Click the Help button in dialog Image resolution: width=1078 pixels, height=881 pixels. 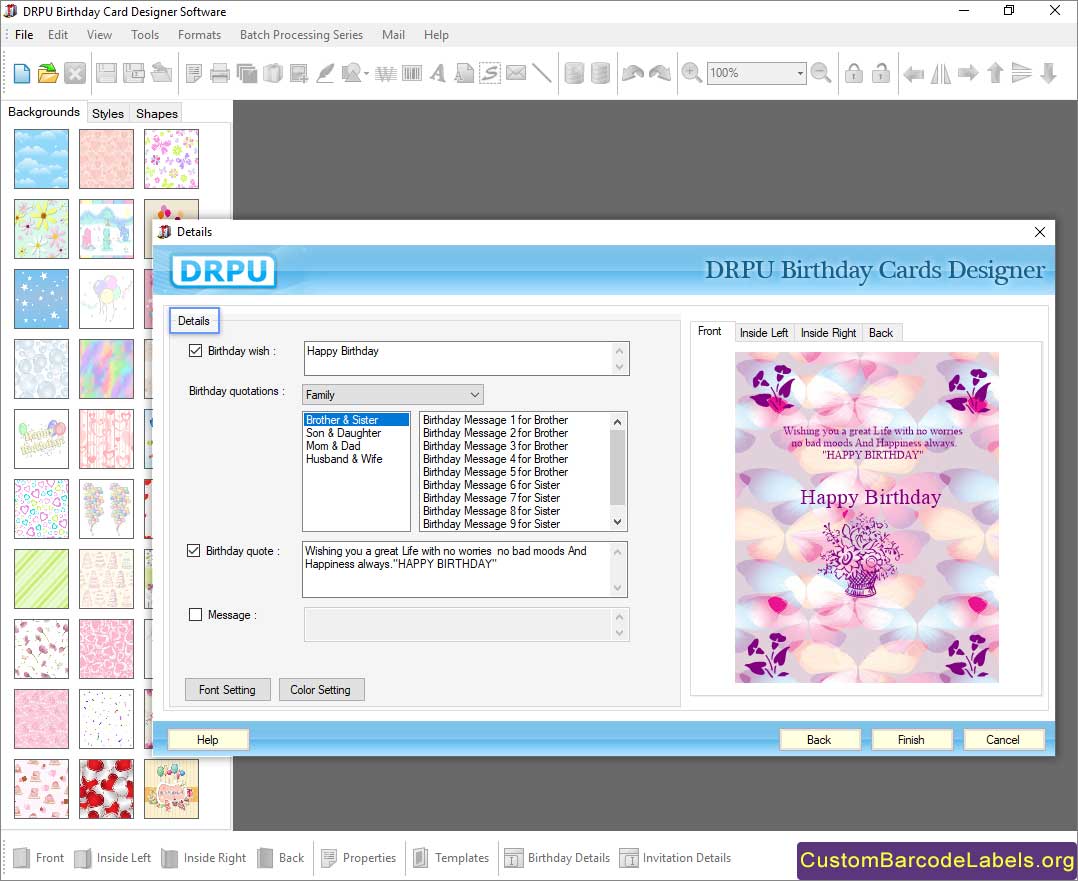click(208, 740)
